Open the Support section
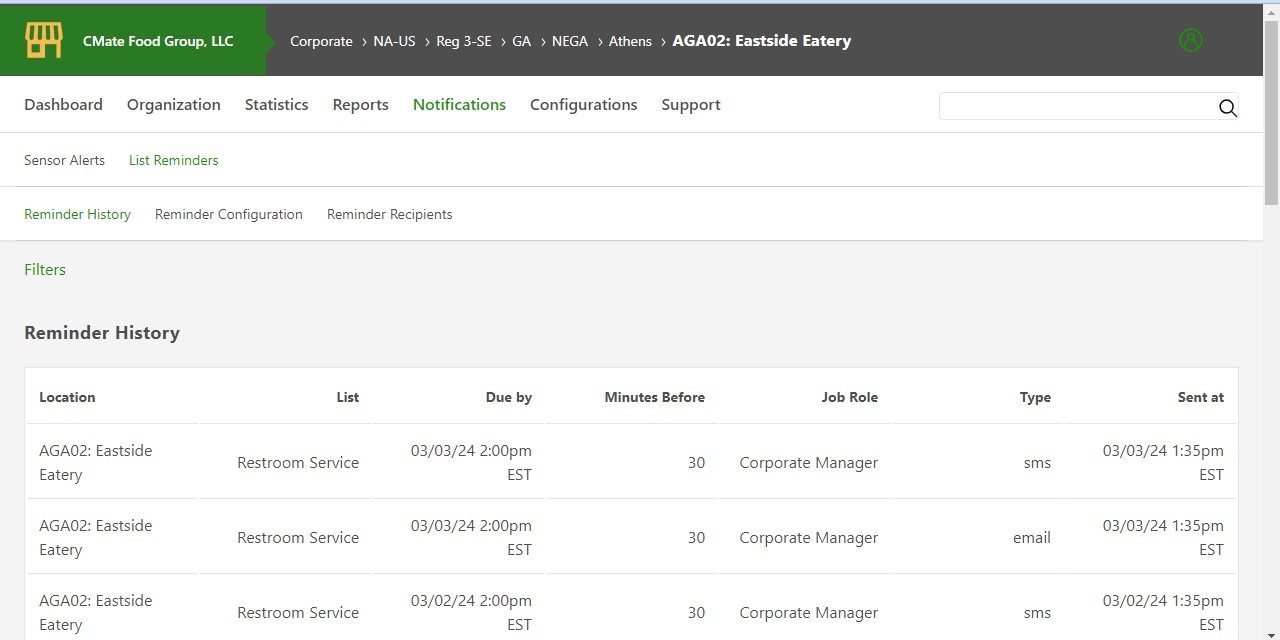The image size is (1280, 640). click(690, 104)
